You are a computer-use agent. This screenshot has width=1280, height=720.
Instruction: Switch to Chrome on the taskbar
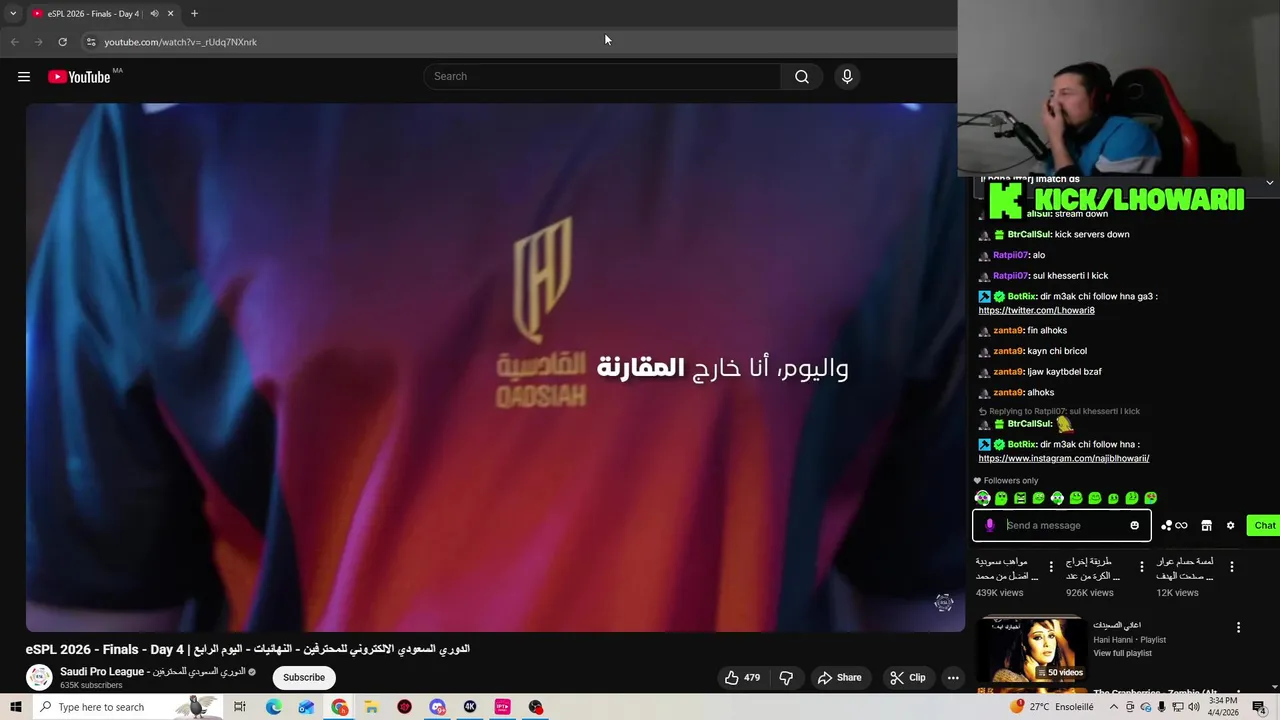click(x=340, y=707)
